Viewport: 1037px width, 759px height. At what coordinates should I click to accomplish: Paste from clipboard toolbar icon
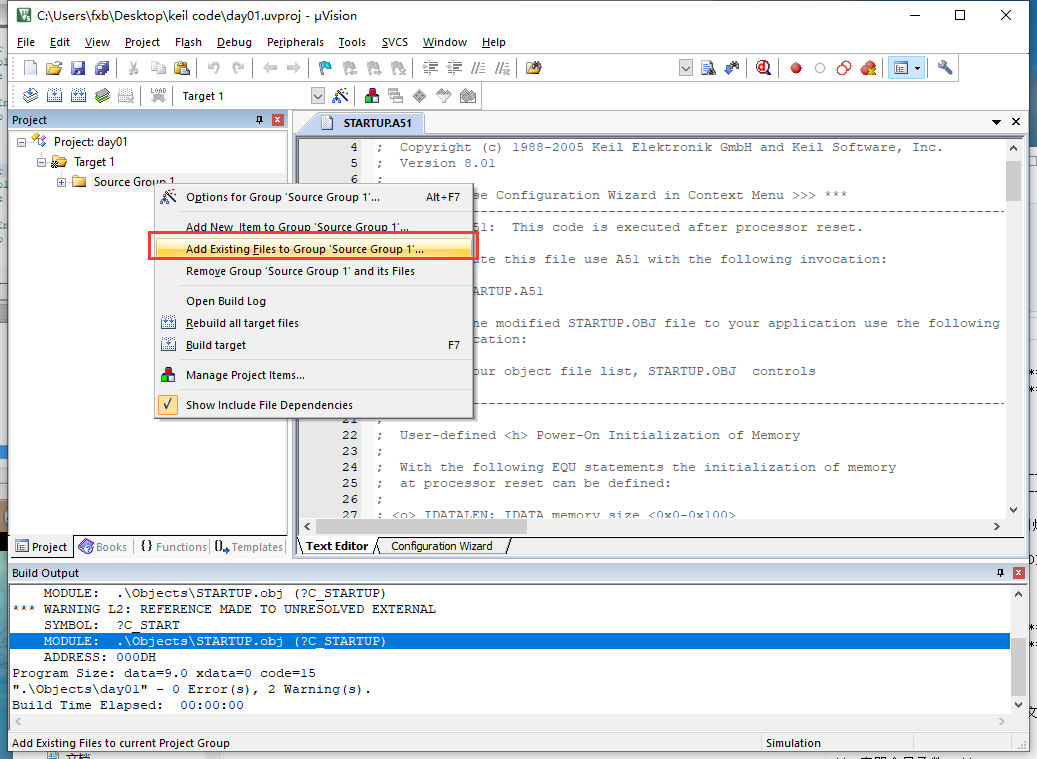click(x=181, y=68)
